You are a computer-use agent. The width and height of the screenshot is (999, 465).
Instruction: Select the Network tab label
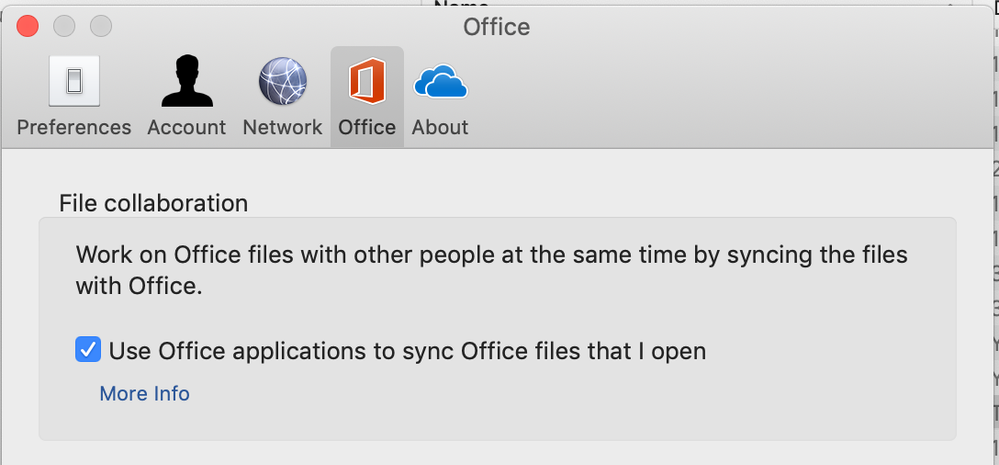(282, 128)
